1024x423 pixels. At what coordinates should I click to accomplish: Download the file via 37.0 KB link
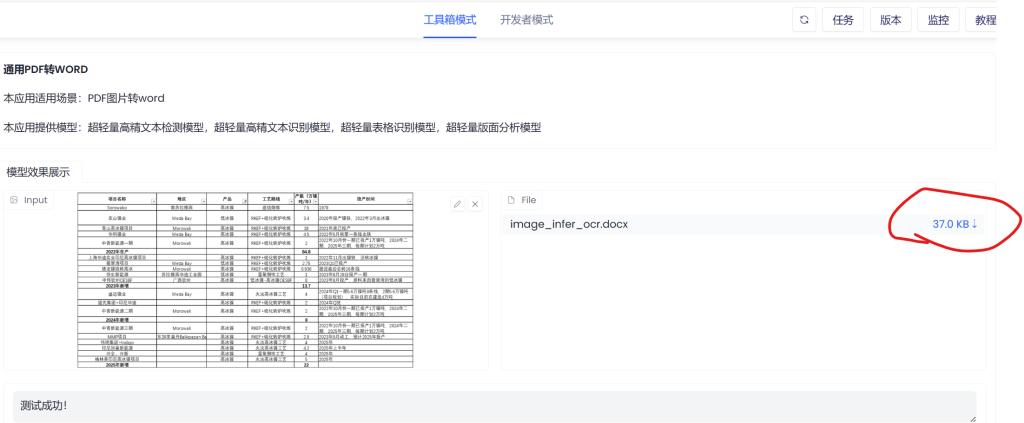point(954,224)
